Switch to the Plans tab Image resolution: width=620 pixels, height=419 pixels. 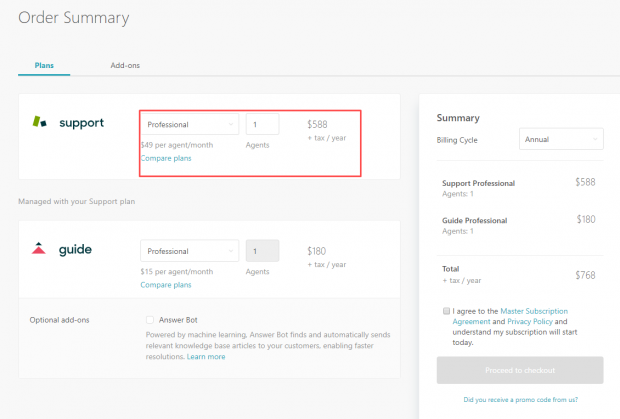click(x=44, y=65)
